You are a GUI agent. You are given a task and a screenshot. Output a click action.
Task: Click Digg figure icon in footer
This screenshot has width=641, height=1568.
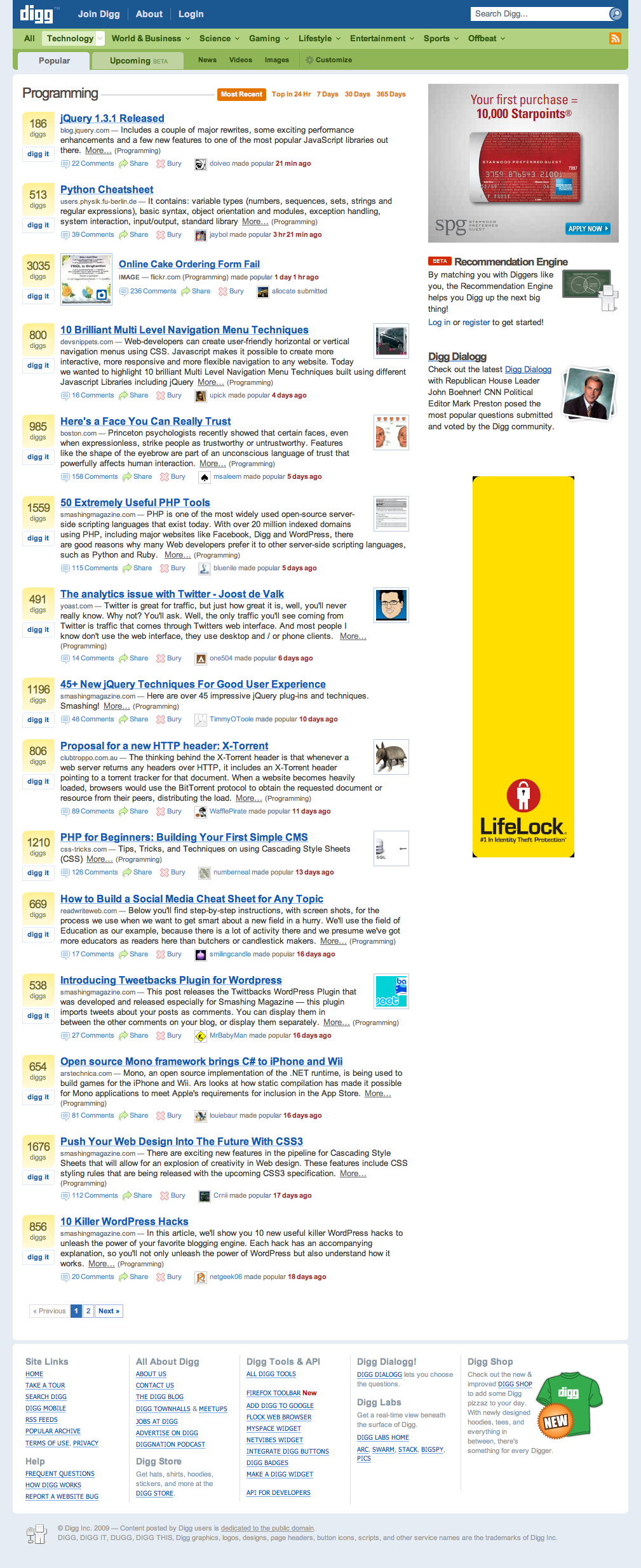[x=37, y=1534]
